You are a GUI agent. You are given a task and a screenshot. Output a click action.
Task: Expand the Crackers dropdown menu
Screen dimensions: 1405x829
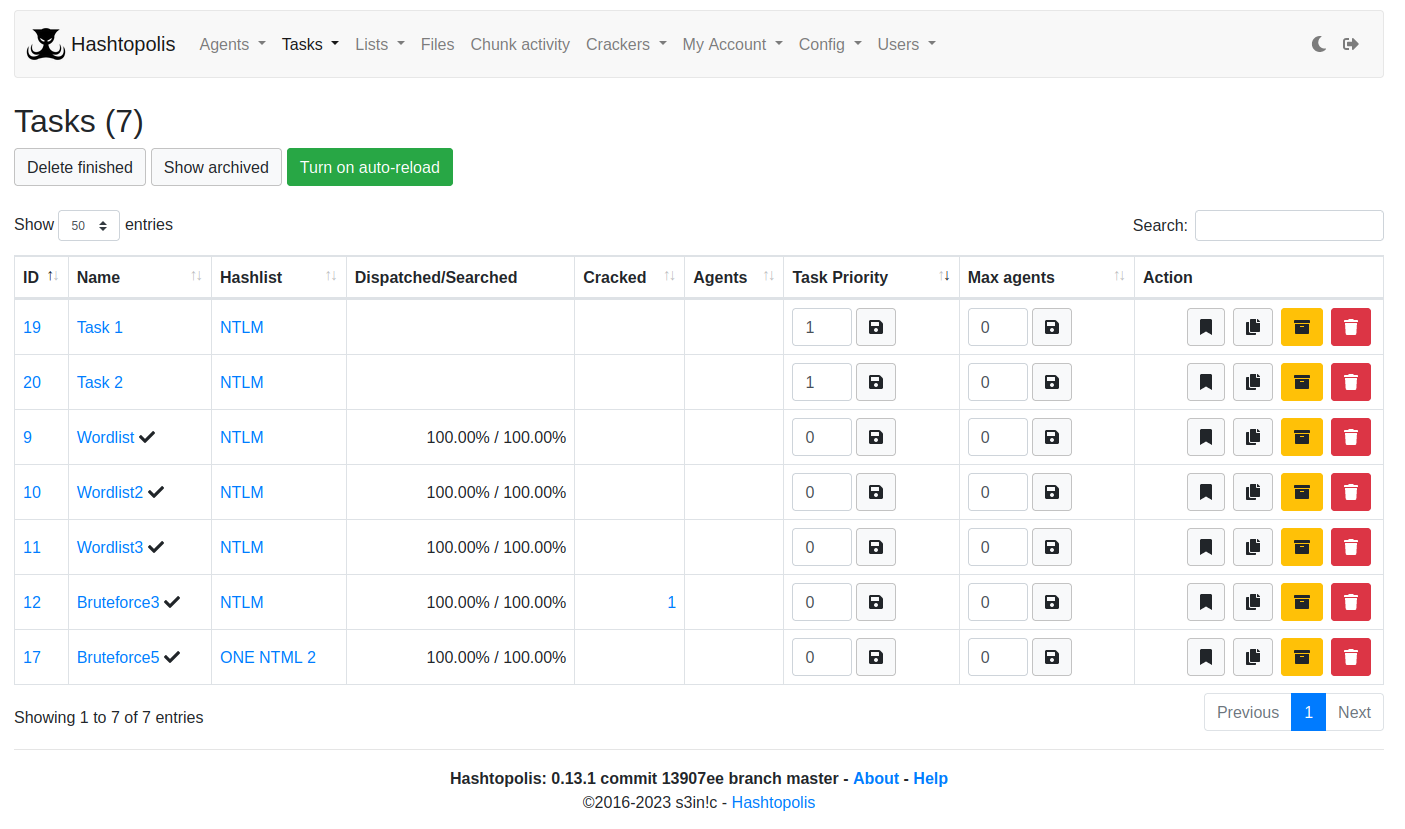[x=626, y=44]
